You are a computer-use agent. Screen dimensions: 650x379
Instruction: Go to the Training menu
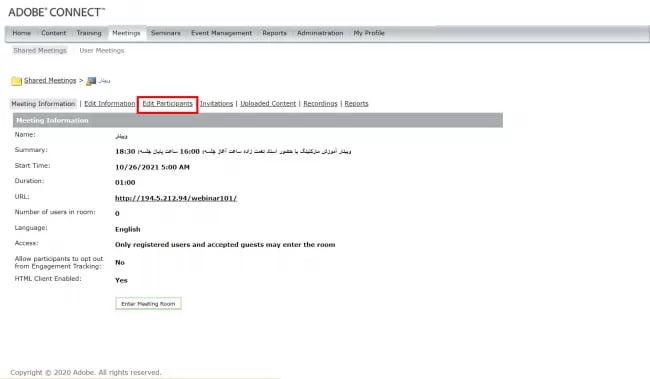(89, 33)
